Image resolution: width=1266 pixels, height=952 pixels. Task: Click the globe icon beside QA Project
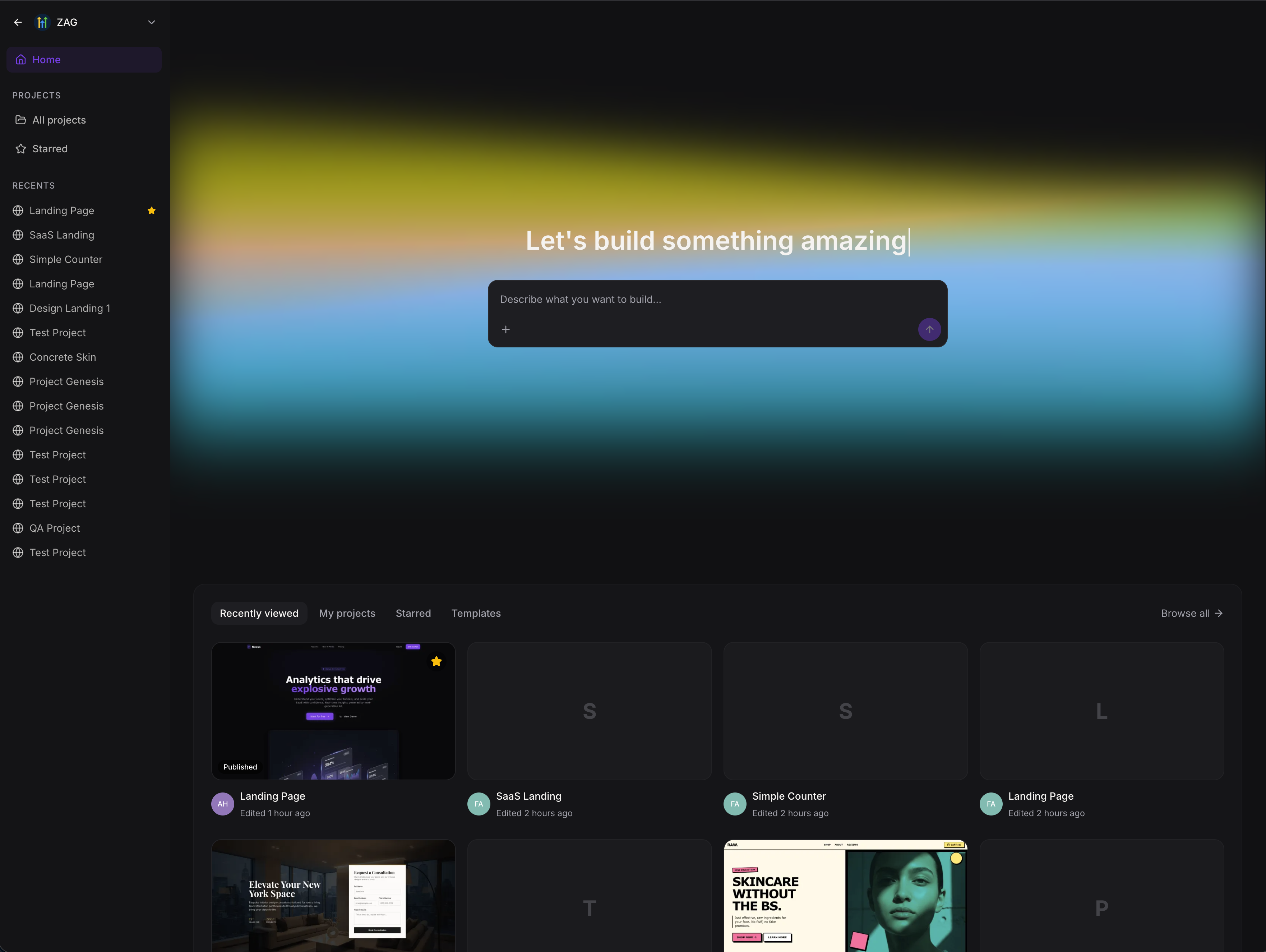[x=18, y=528]
